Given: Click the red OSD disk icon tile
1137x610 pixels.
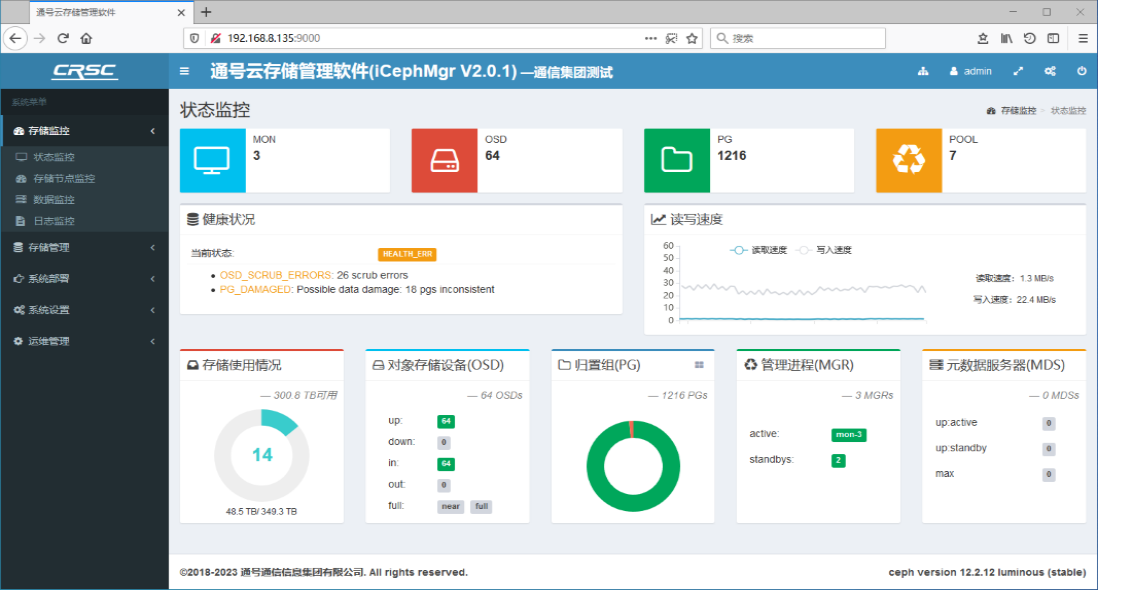Looking at the screenshot, I should 445,160.
